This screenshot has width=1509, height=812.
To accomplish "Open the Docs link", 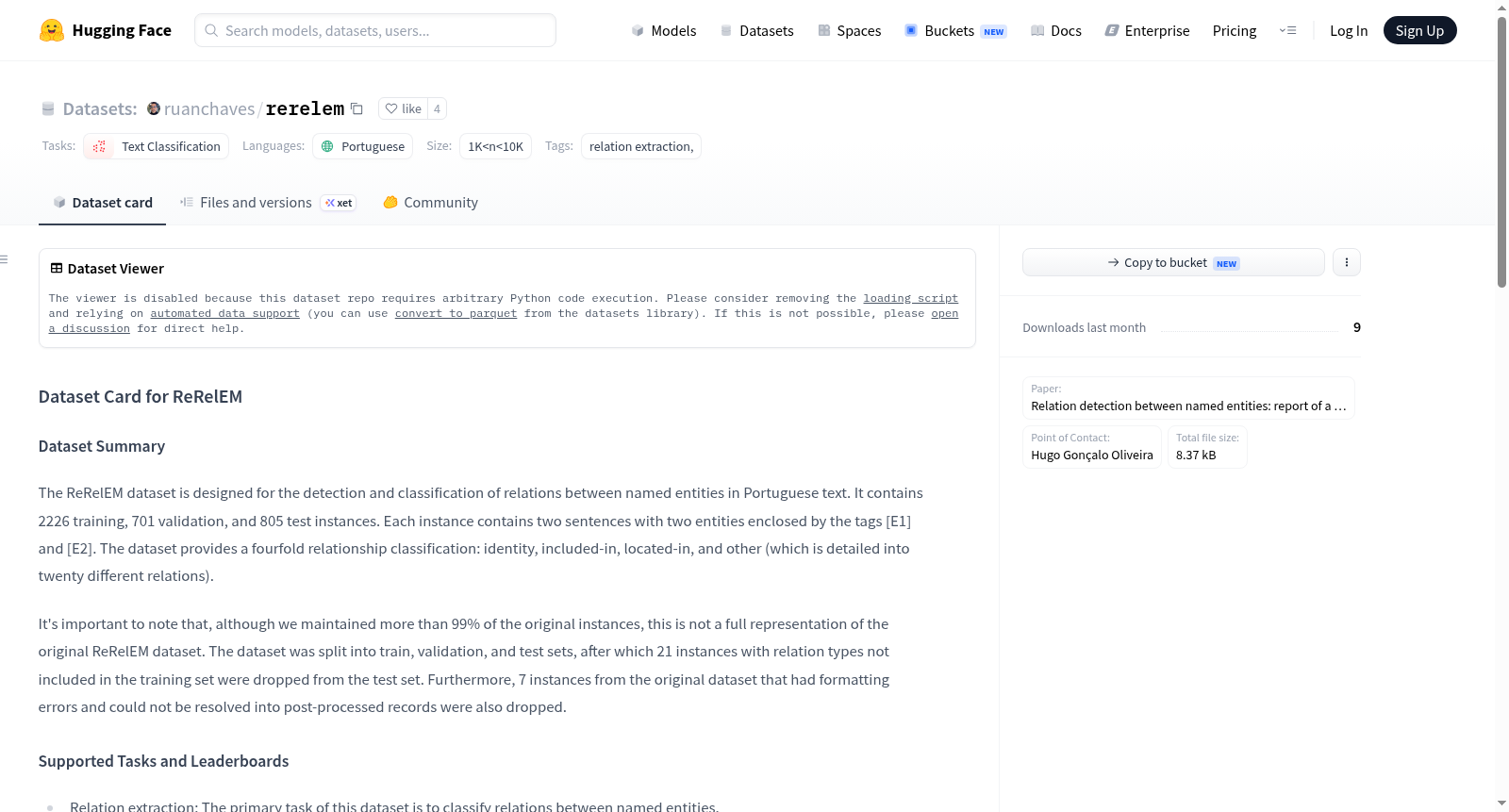I will pyautogui.click(x=1056, y=31).
